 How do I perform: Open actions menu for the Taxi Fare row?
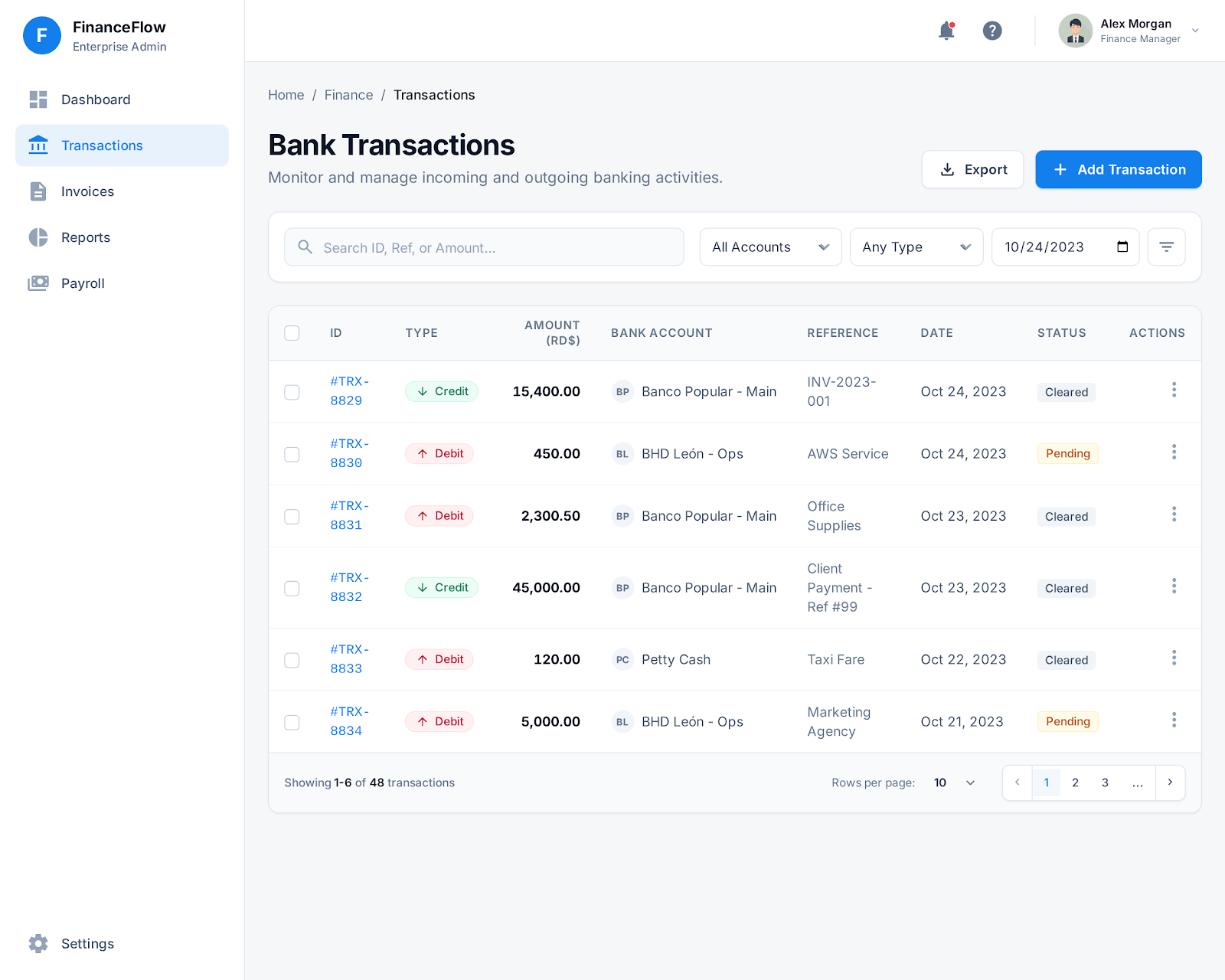(1173, 658)
